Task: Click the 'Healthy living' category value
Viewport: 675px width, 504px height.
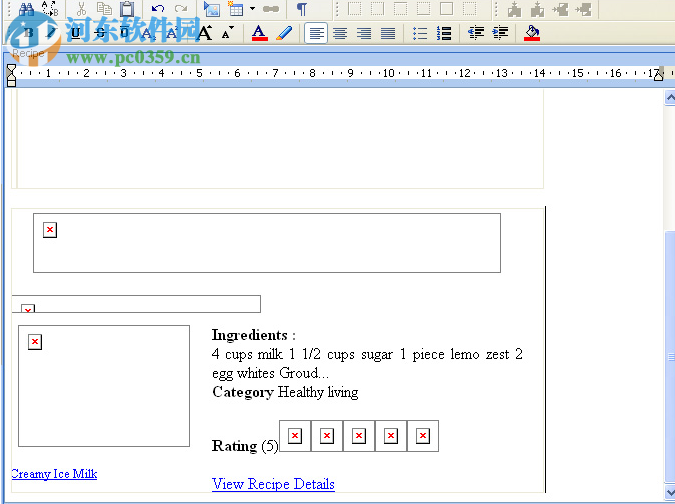Action: point(318,392)
